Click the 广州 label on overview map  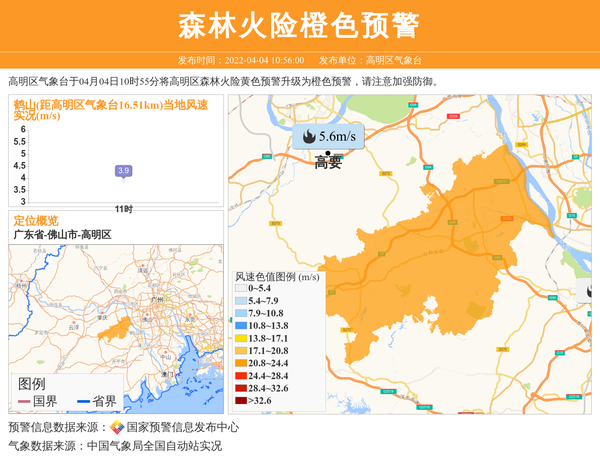[157, 299]
